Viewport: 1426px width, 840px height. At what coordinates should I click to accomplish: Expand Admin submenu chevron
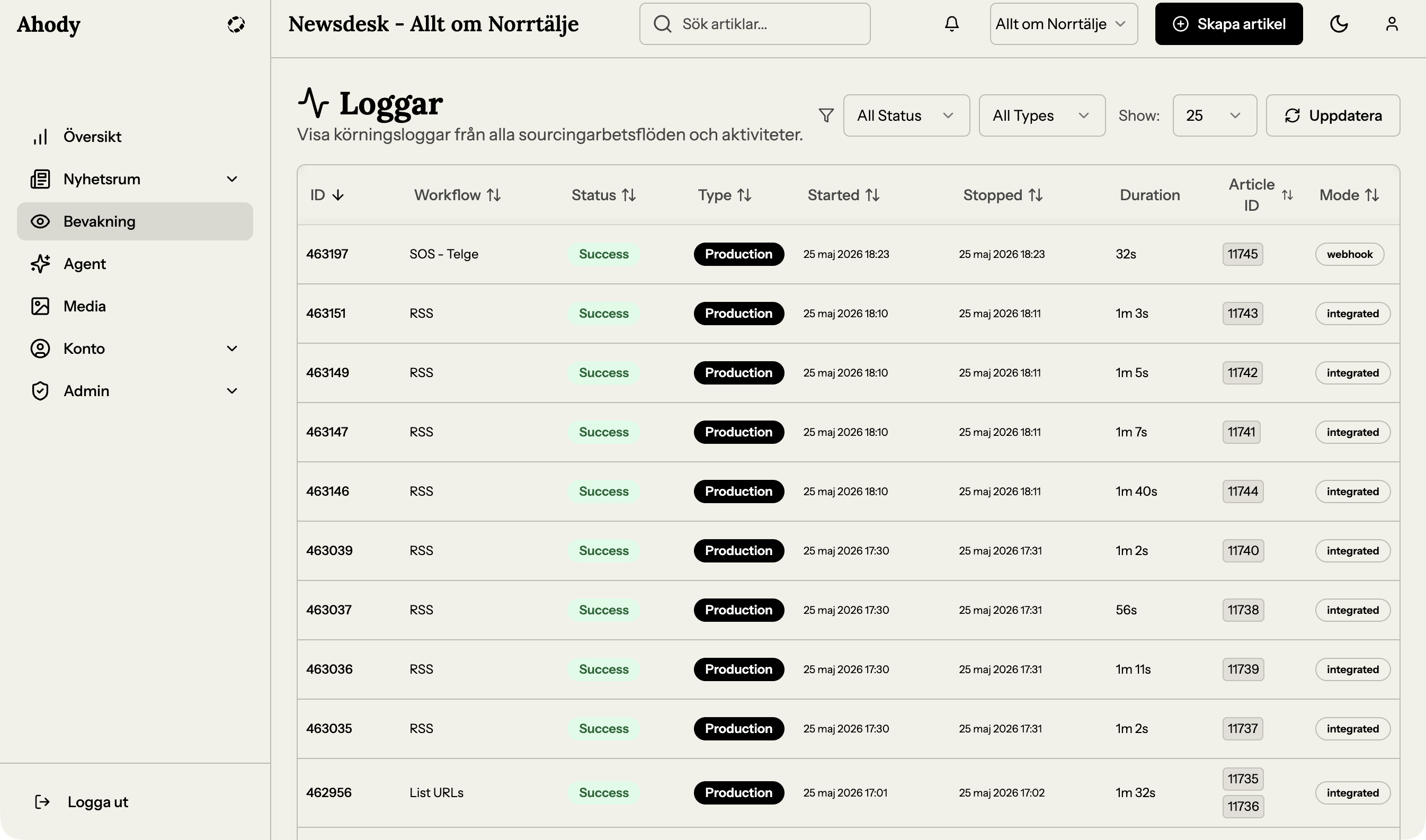pos(231,391)
